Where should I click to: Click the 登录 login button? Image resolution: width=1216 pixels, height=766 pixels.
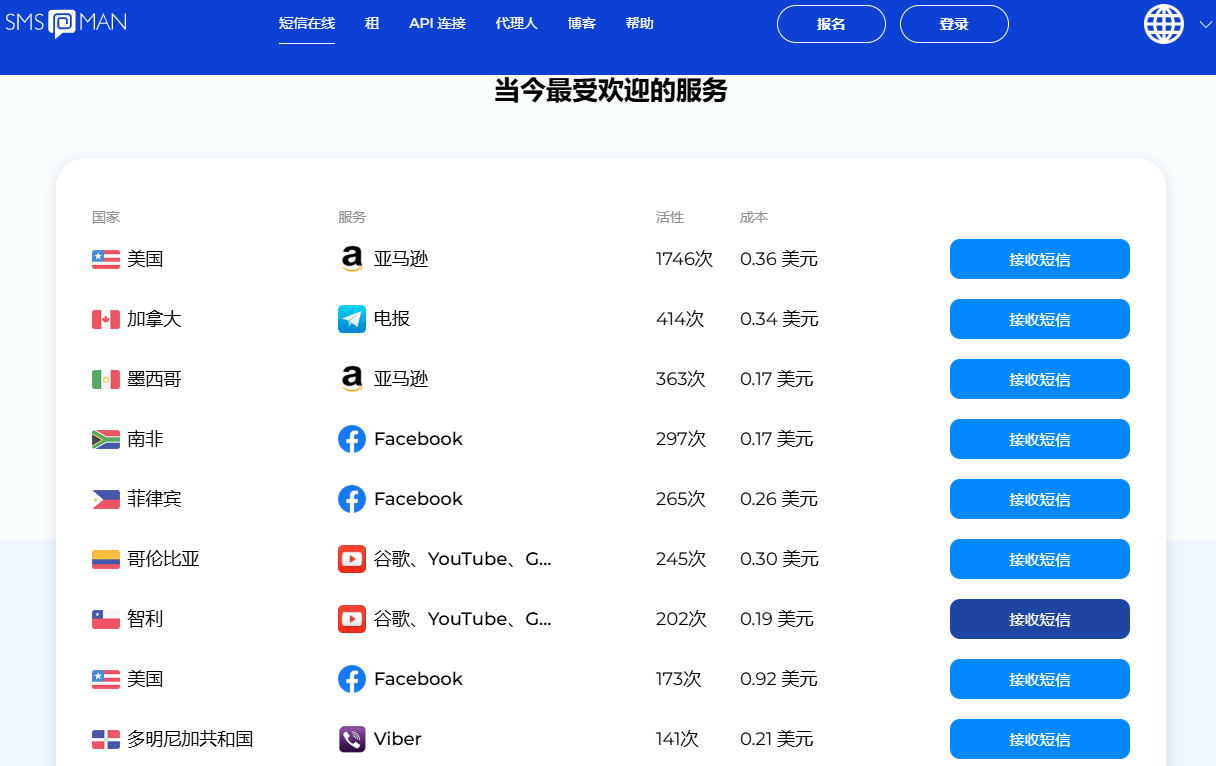coord(954,24)
